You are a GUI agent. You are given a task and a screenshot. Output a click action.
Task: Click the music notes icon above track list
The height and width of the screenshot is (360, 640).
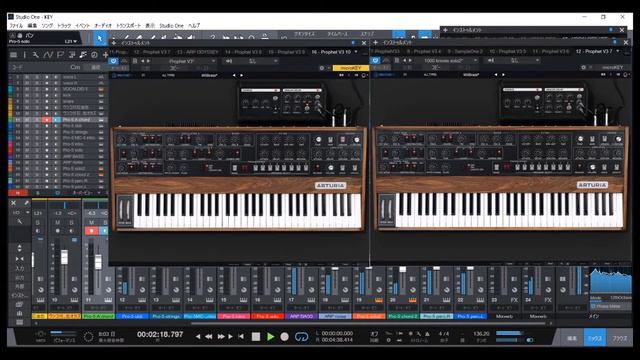83,55
